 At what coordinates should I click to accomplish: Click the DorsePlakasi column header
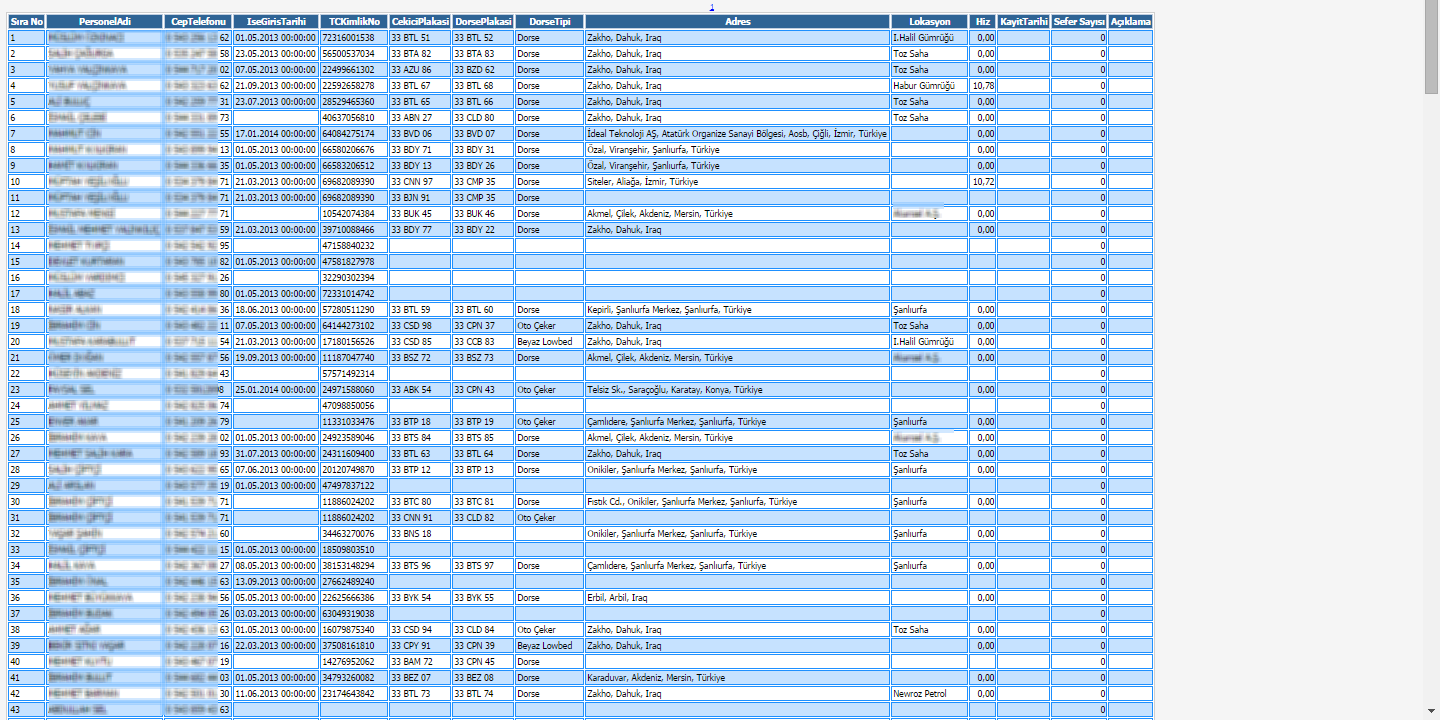[483, 22]
